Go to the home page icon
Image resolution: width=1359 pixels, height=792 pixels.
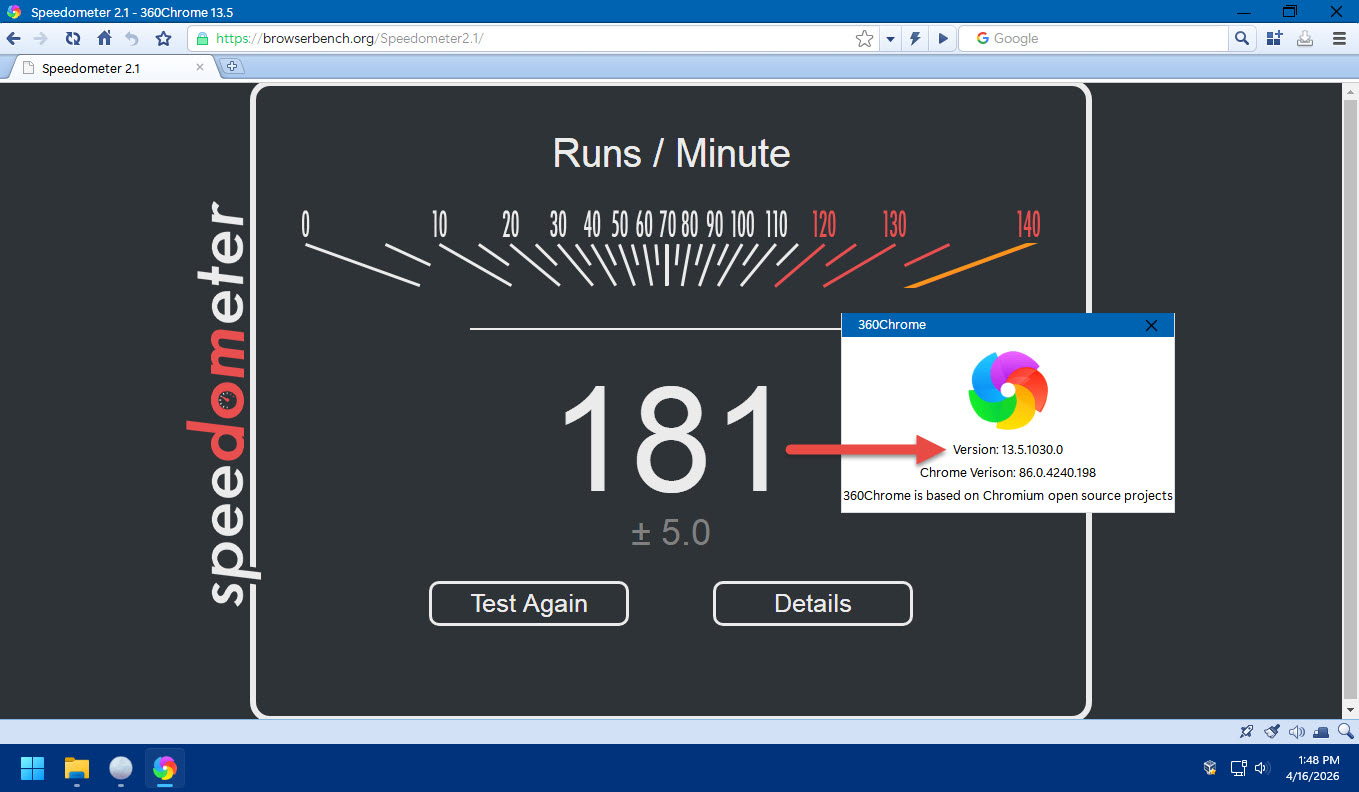tap(104, 39)
